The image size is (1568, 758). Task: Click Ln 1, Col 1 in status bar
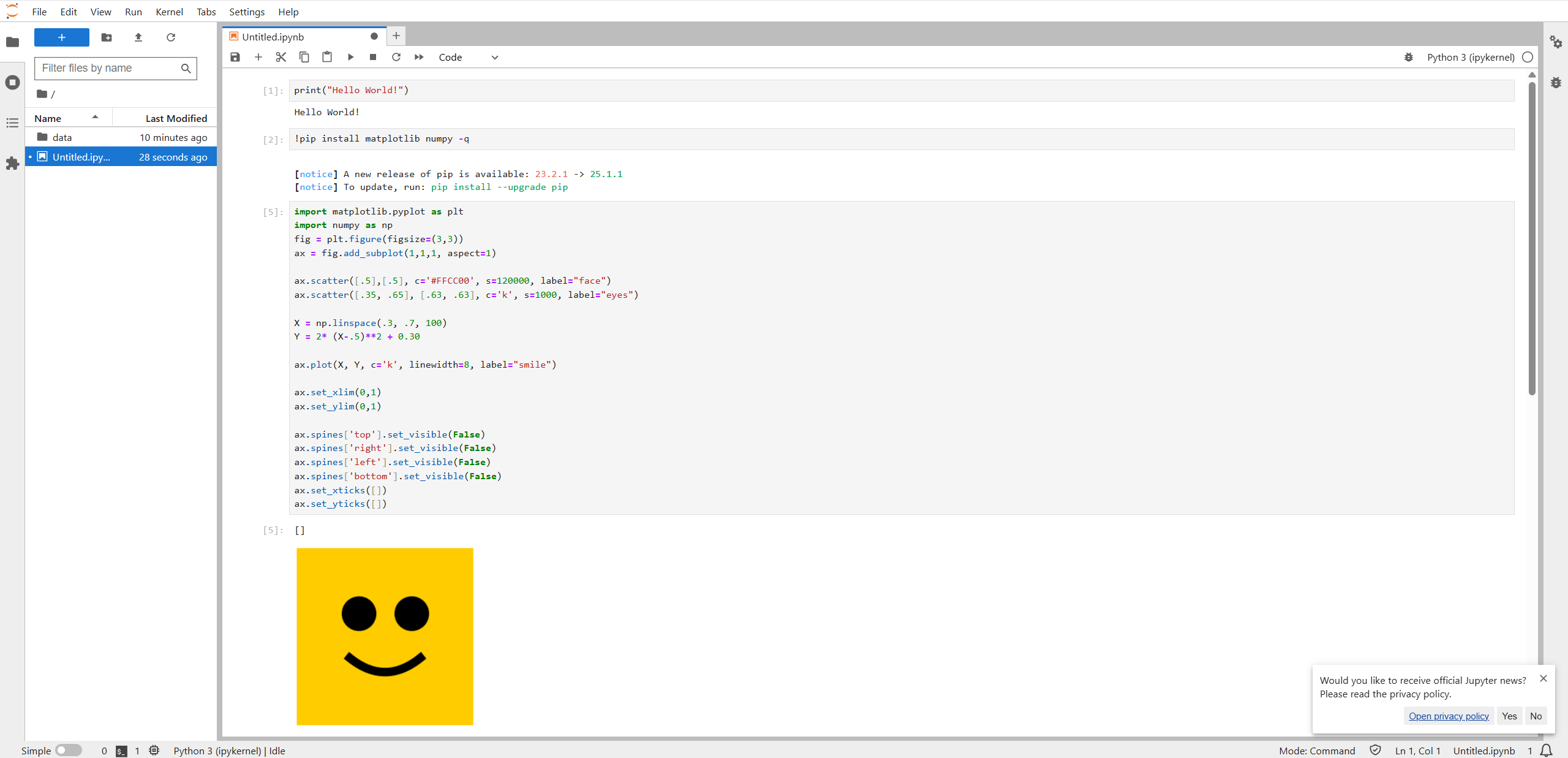point(1417,751)
